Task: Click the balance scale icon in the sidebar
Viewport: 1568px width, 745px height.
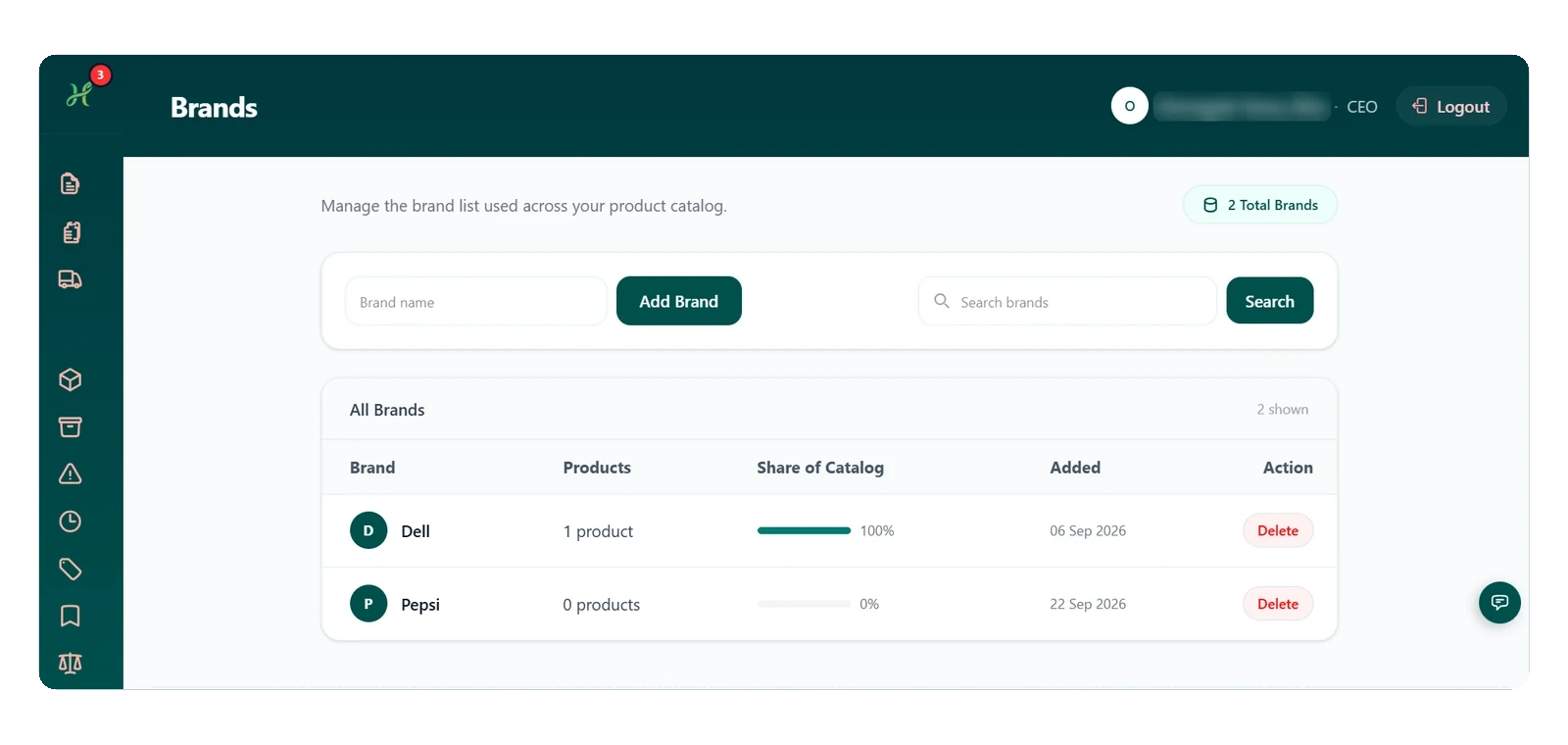Action: [x=70, y=664]
